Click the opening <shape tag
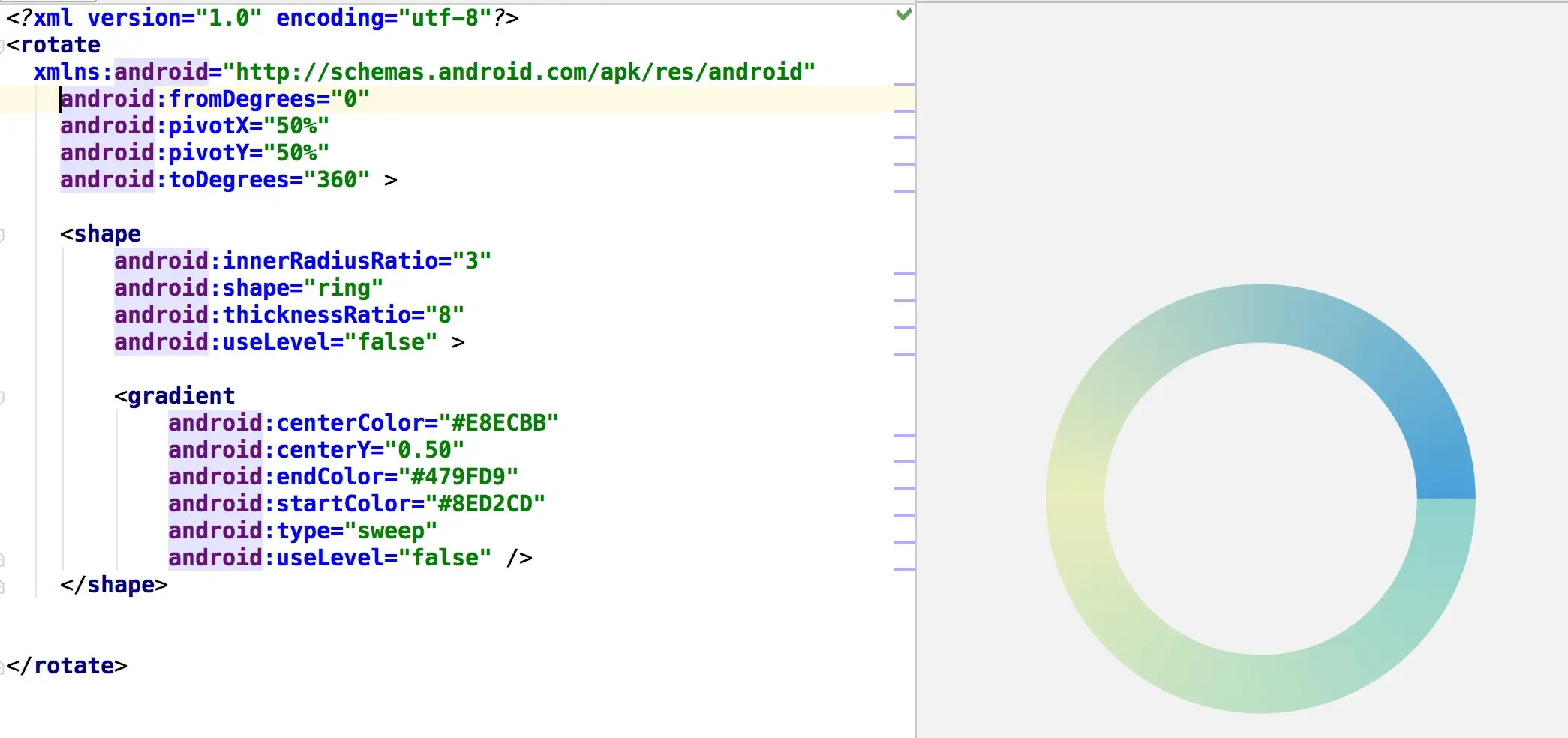 (101, 234)
